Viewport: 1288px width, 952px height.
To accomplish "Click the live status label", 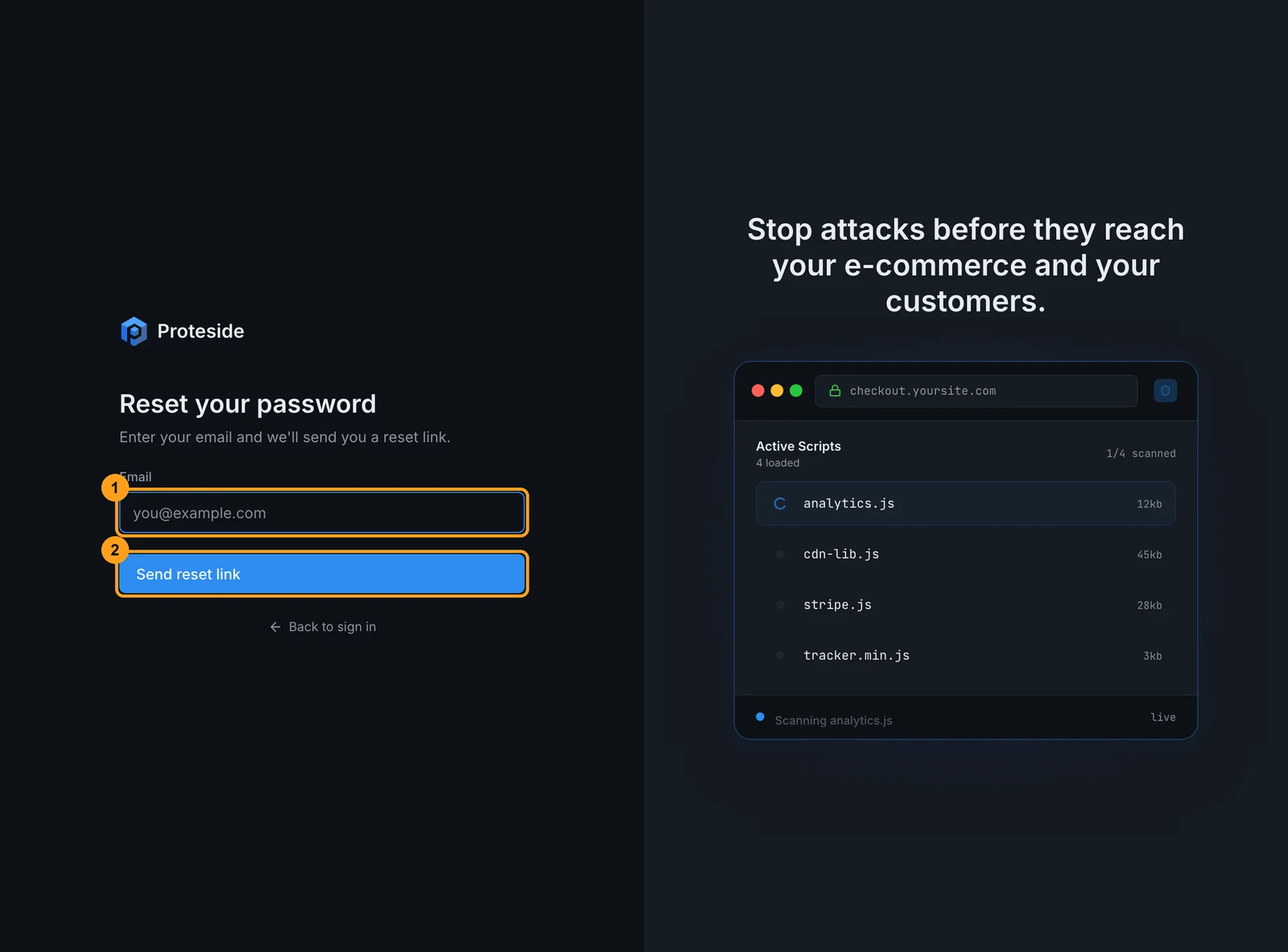I will 1163,717.
